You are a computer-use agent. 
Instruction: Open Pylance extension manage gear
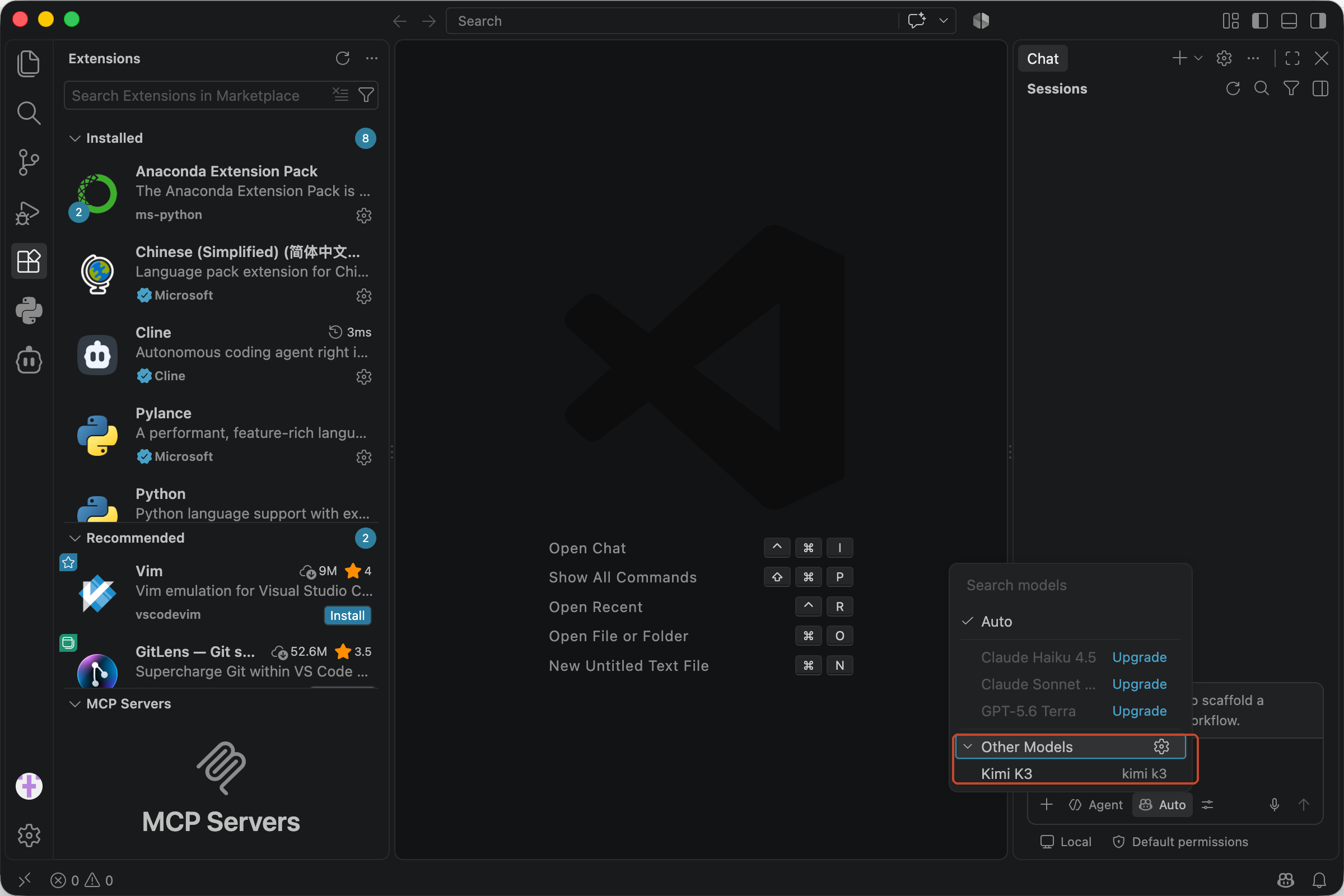coord(364,457)
